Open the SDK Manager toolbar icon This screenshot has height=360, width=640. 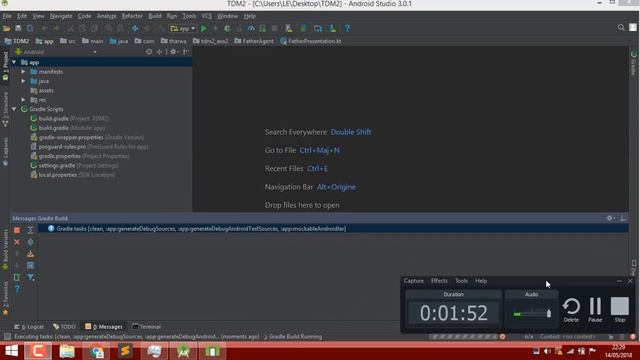333,28
